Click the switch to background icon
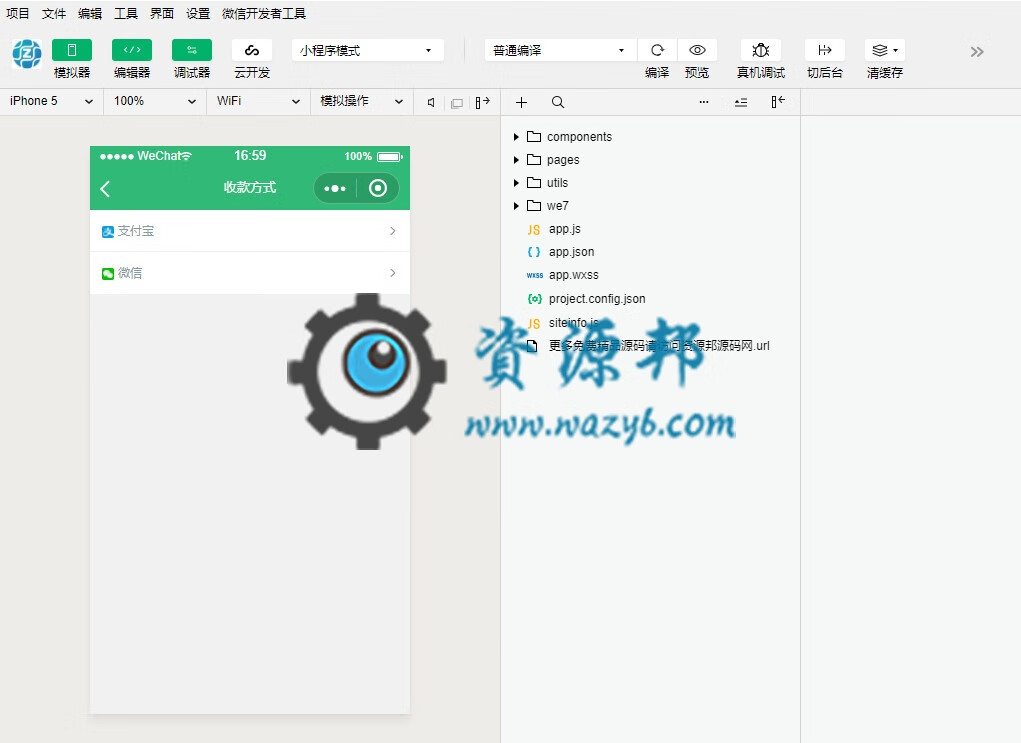 coord(824,50)
